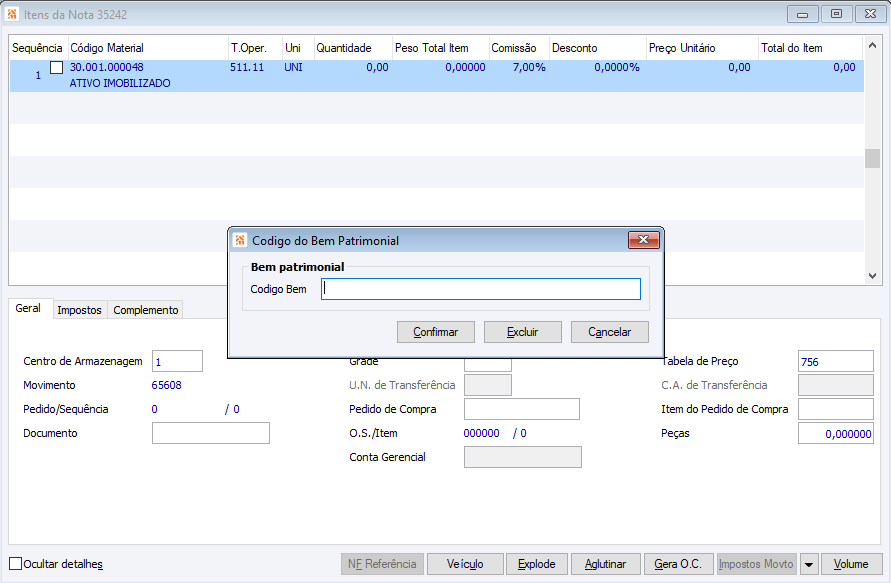Select material code 30.001.000048 cell
This screenshot has height=583, width=891.
pyautogui.click(x=107, y=67)
